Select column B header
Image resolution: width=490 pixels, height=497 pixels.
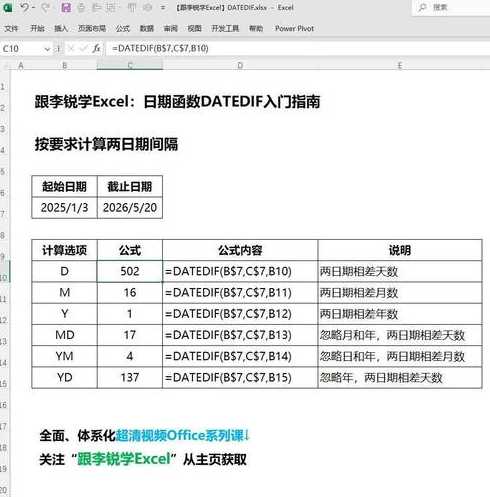[x=64, y=66]
